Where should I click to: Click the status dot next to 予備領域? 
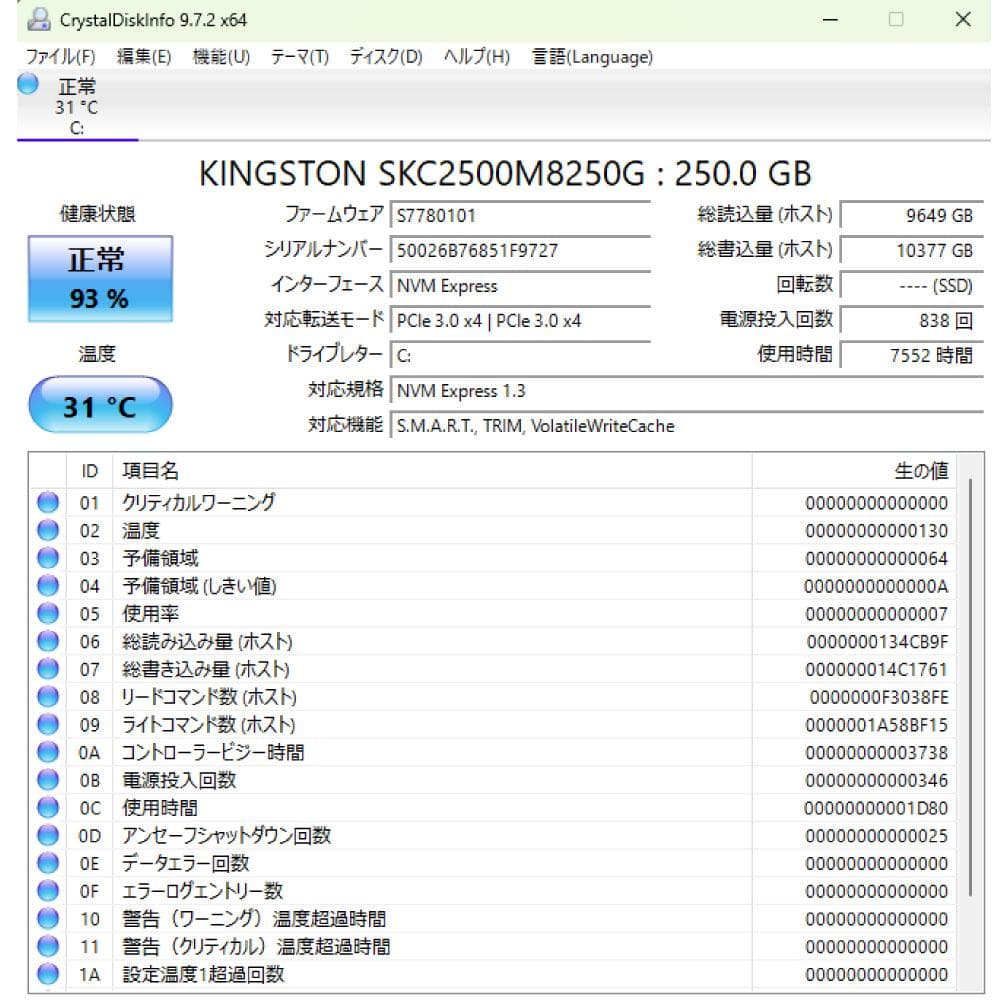click(x=47, y=558)
